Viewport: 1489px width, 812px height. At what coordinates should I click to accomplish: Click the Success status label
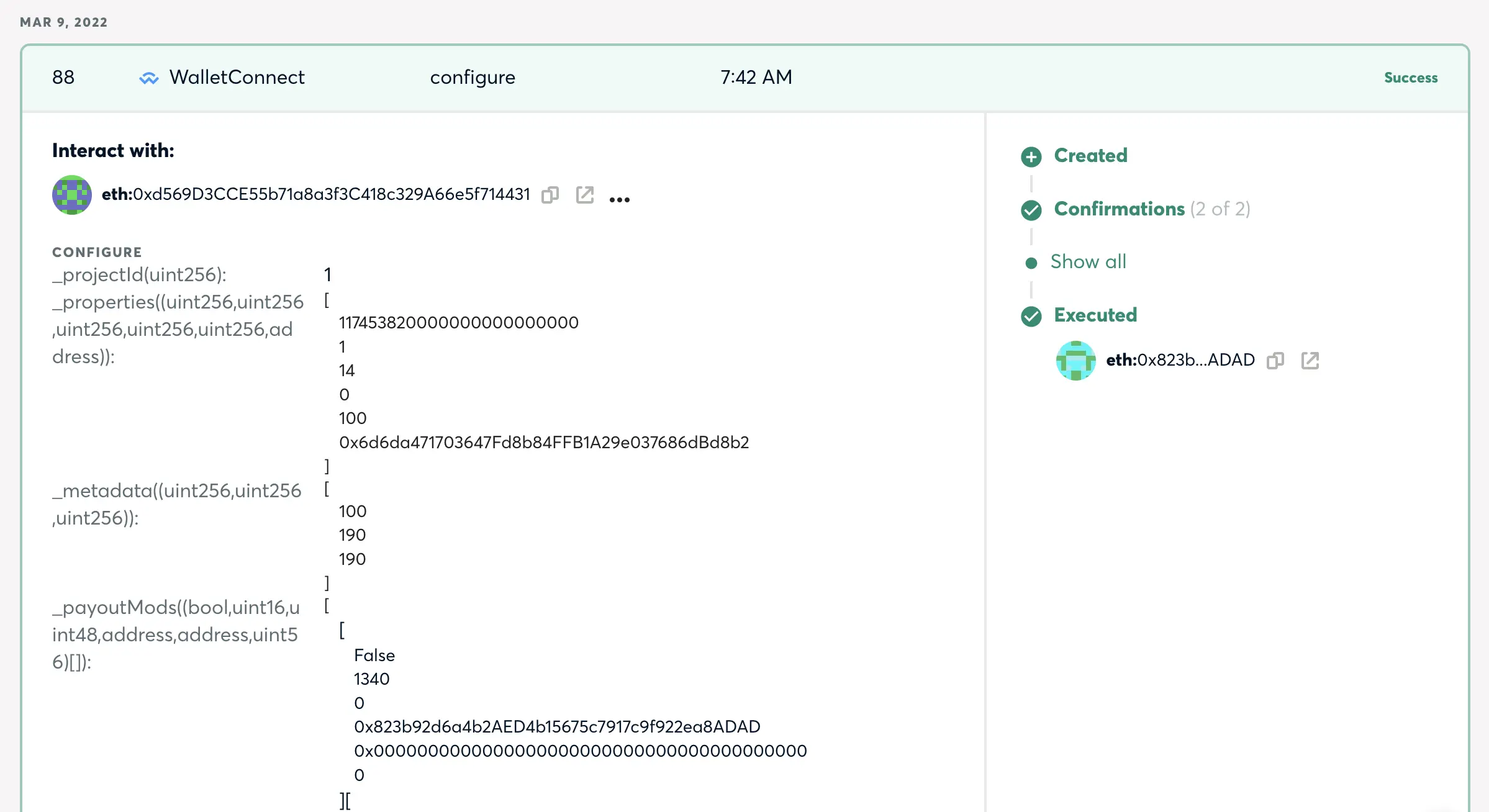click(1410, 78)
